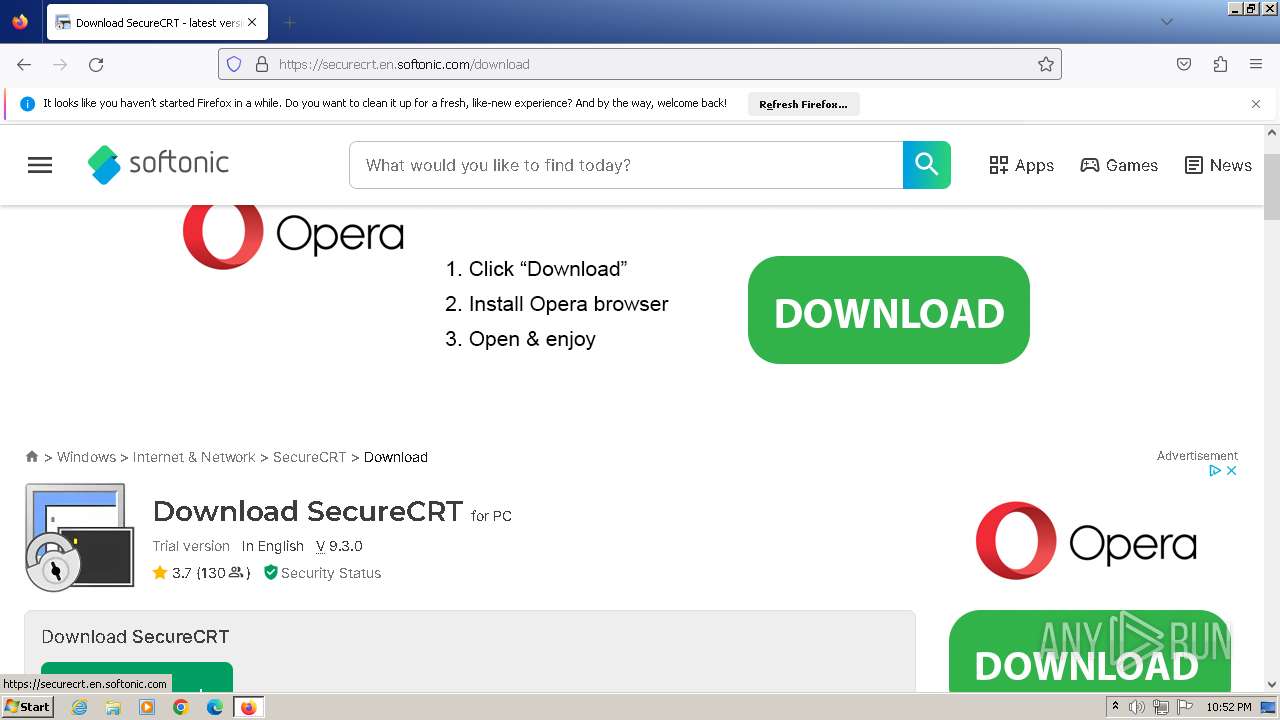Click version V 9.3.0 link
This screenshot has width=1280, height=720.
339,546
